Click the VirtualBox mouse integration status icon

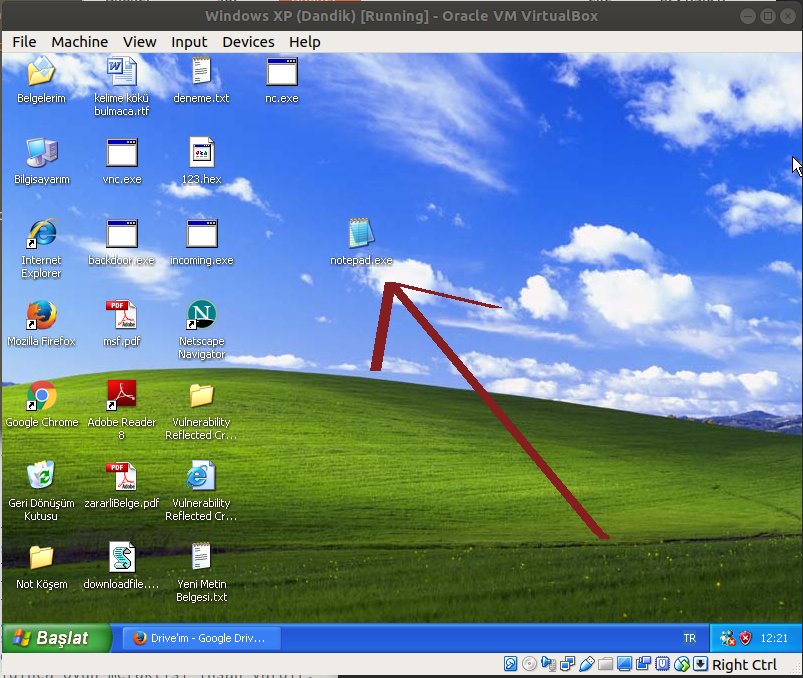681,664
